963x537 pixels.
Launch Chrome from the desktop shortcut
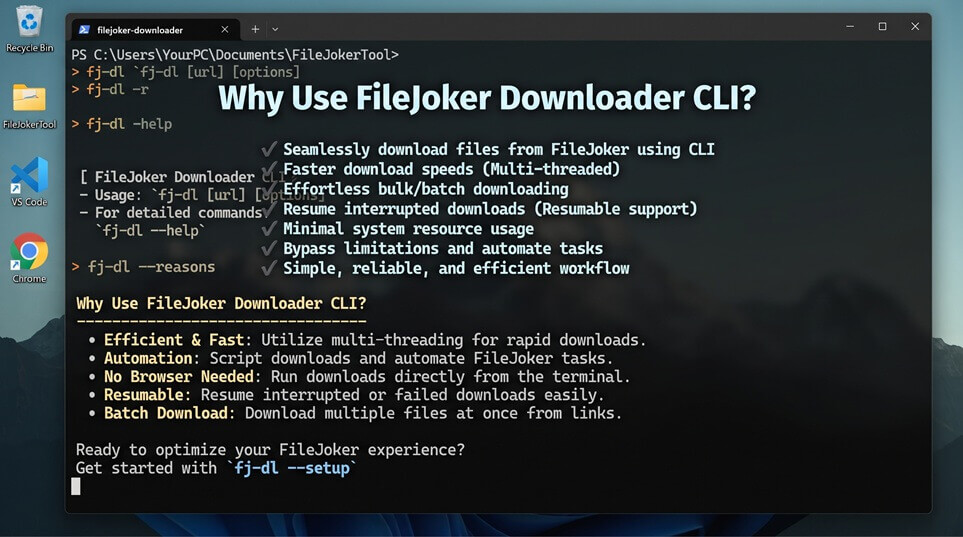(x=29, y=258)
